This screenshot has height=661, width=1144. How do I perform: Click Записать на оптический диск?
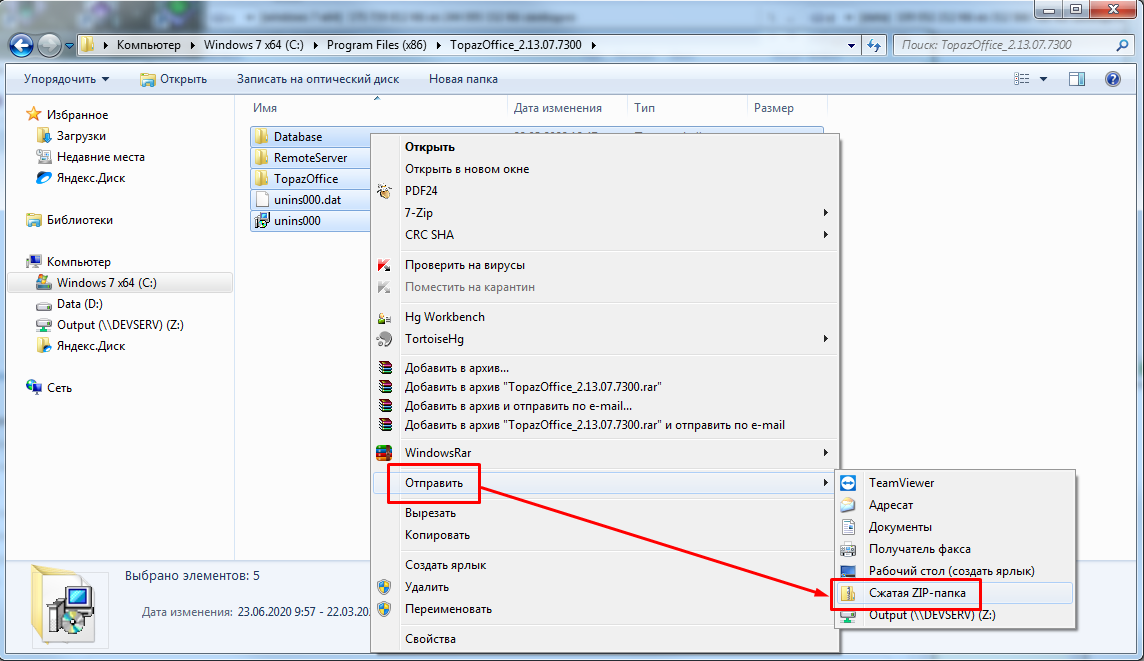click(318, 79)
